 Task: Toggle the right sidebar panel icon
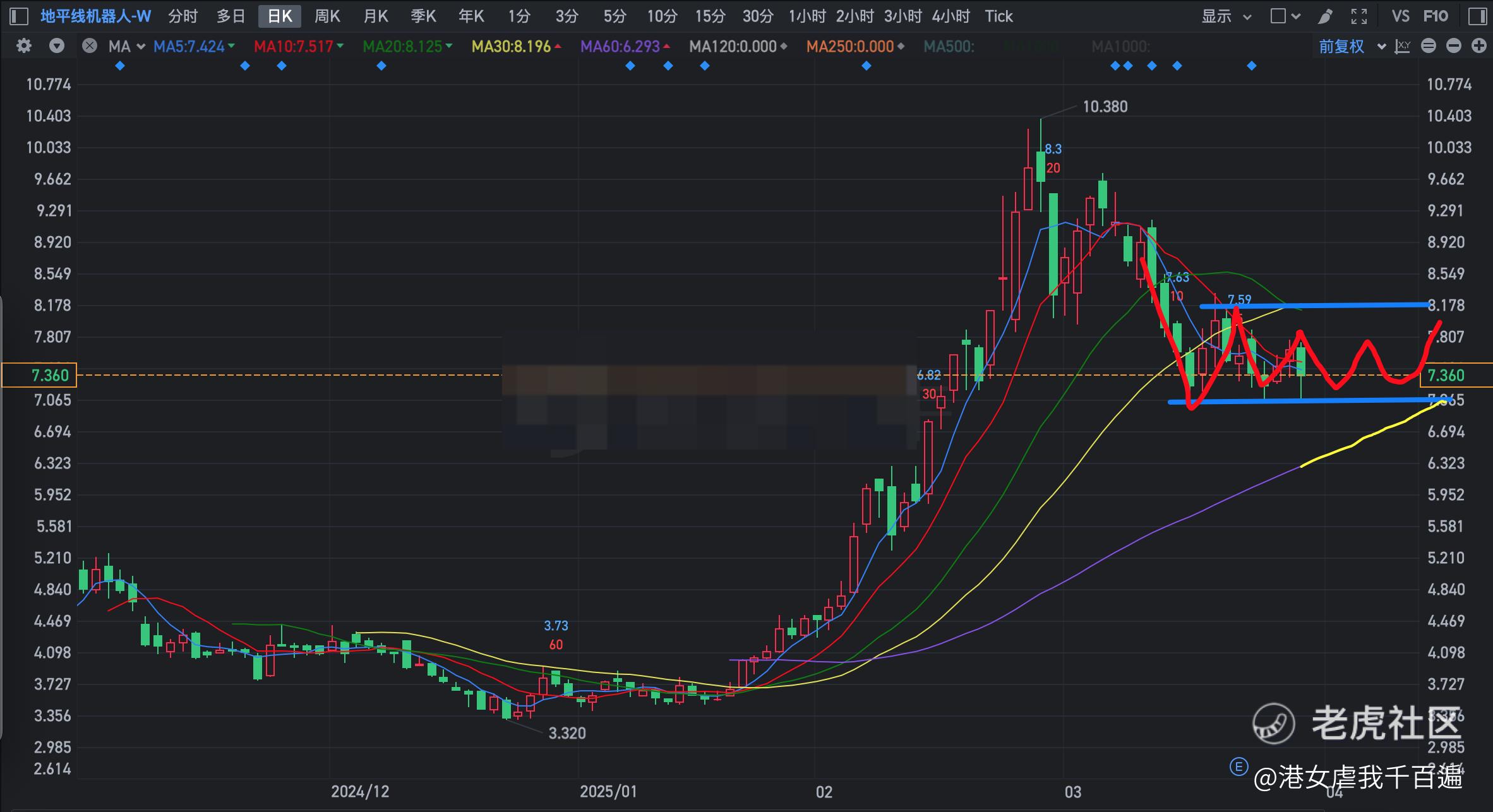tap(1477, 16)
